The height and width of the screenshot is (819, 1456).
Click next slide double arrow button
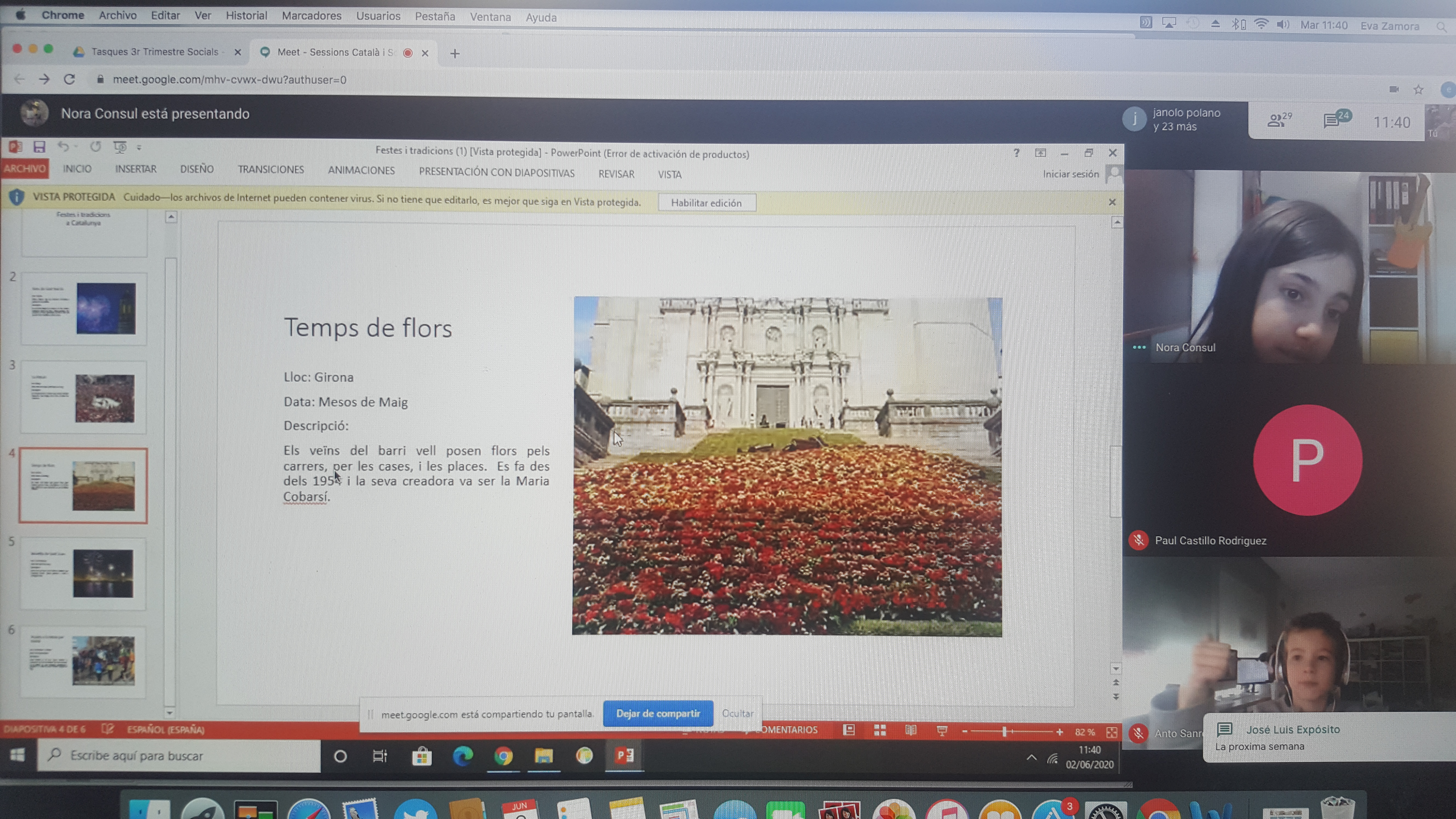(x=1116, y=697)
